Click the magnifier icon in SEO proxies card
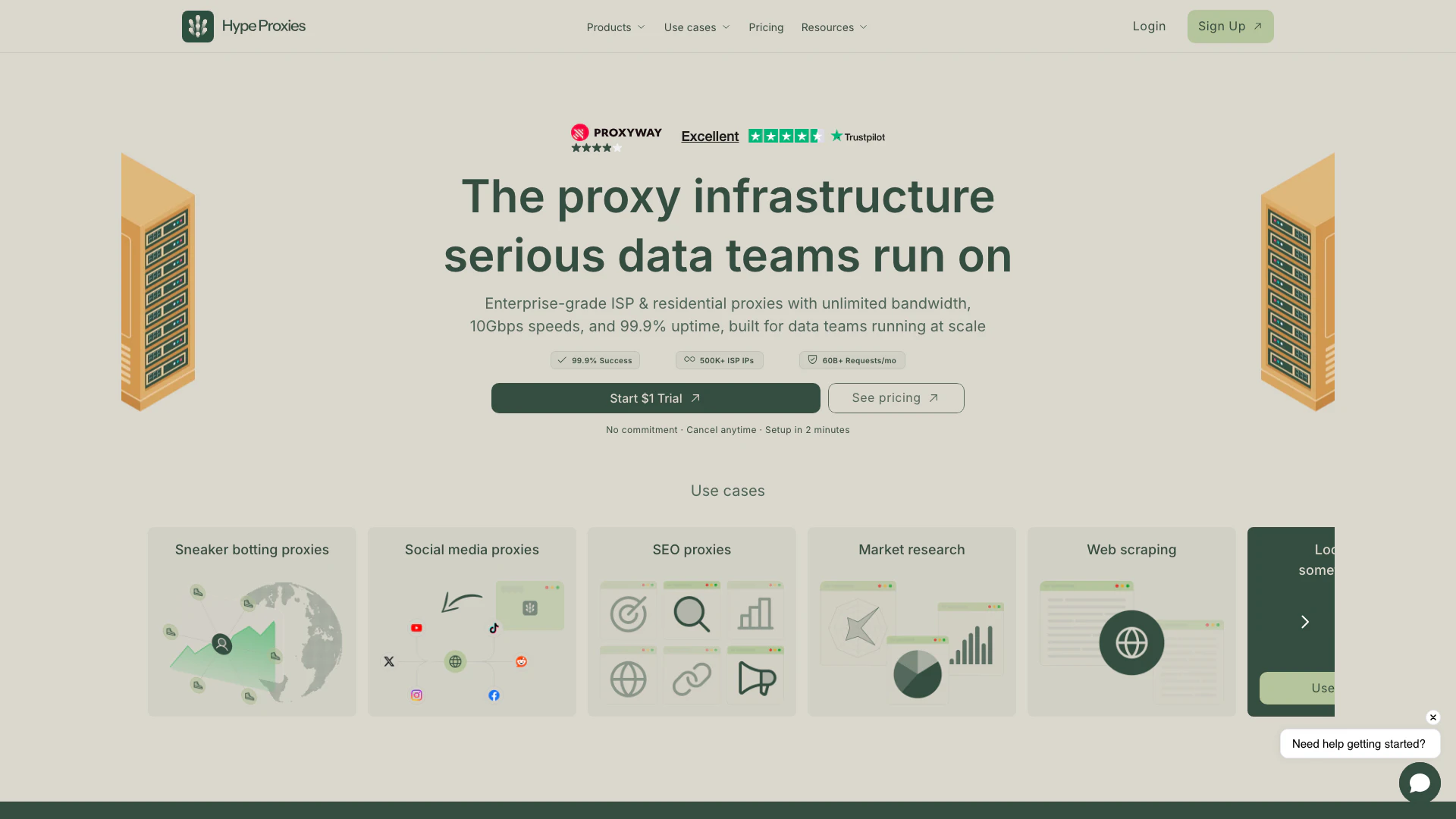The width and height of the screenshot is (1456, 819). click(692, 613)
